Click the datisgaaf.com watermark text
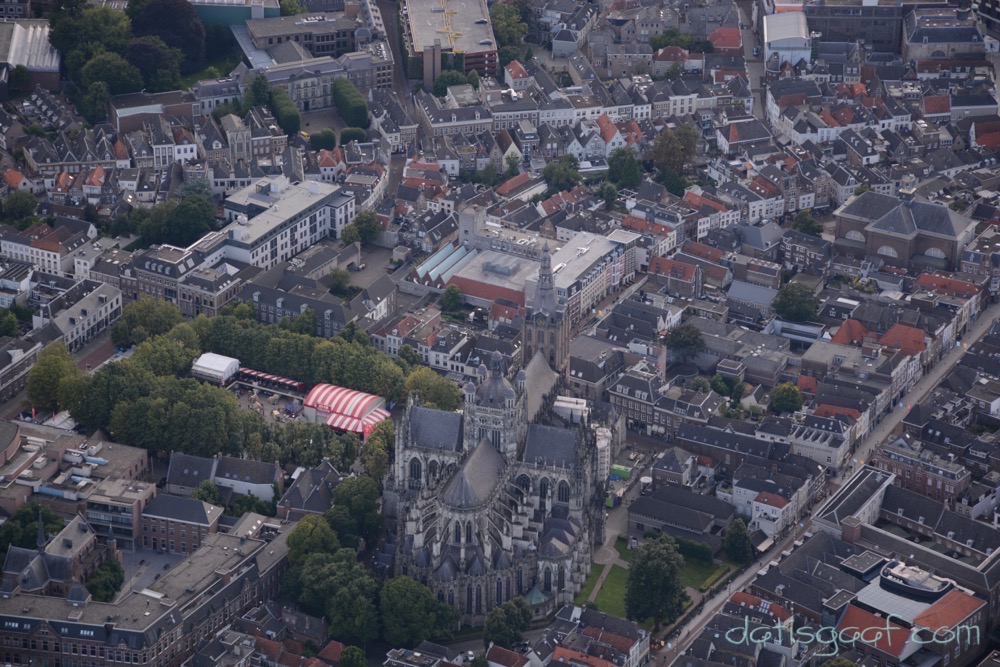The height and width of the screenshot is (667, 1000). [852, 633]
